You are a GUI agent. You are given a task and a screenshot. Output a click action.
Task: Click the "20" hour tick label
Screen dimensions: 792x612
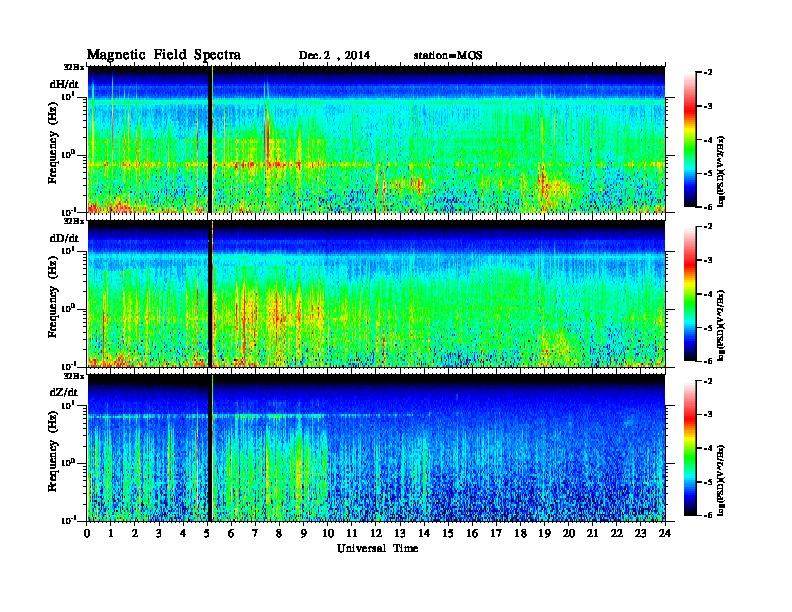[569, 533]
